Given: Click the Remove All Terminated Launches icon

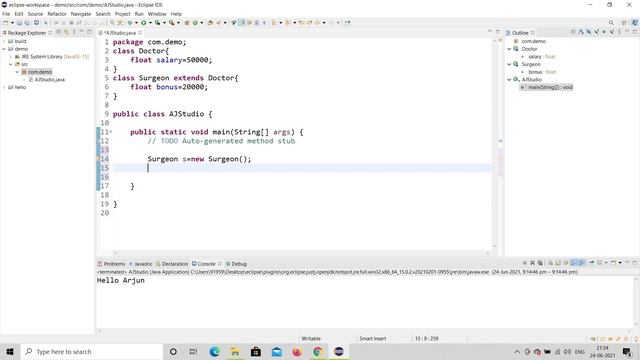Looking at the screenshot, I should point(540,263).
